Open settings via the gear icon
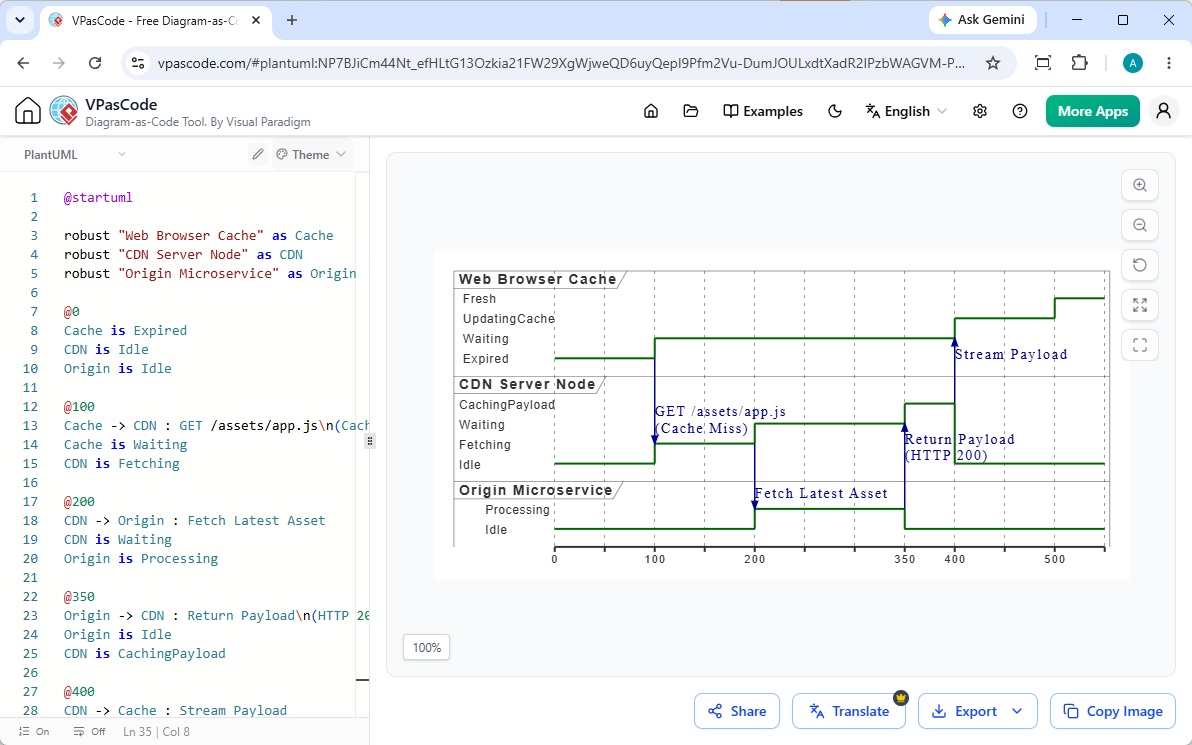This screenshot has height=745, width=1192. tap(980, 111)
